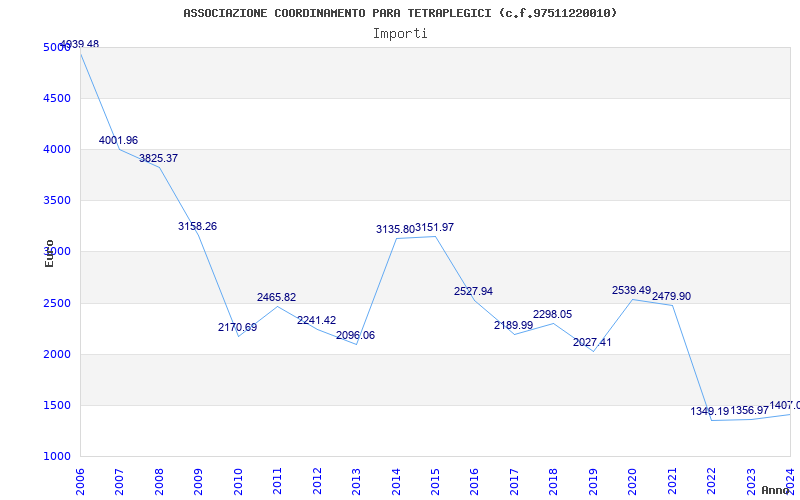This screenshot has width=800, height=500.
Task: Select the 2465.82 data label
Action: tap(277, 297)
